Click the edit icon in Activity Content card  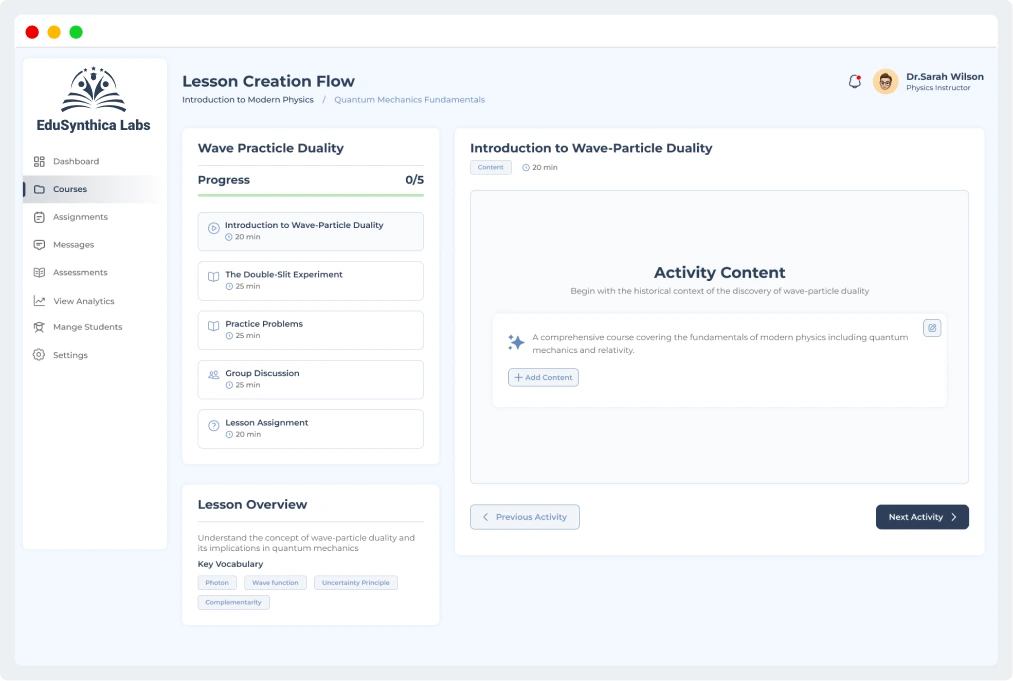coord(931,328)
